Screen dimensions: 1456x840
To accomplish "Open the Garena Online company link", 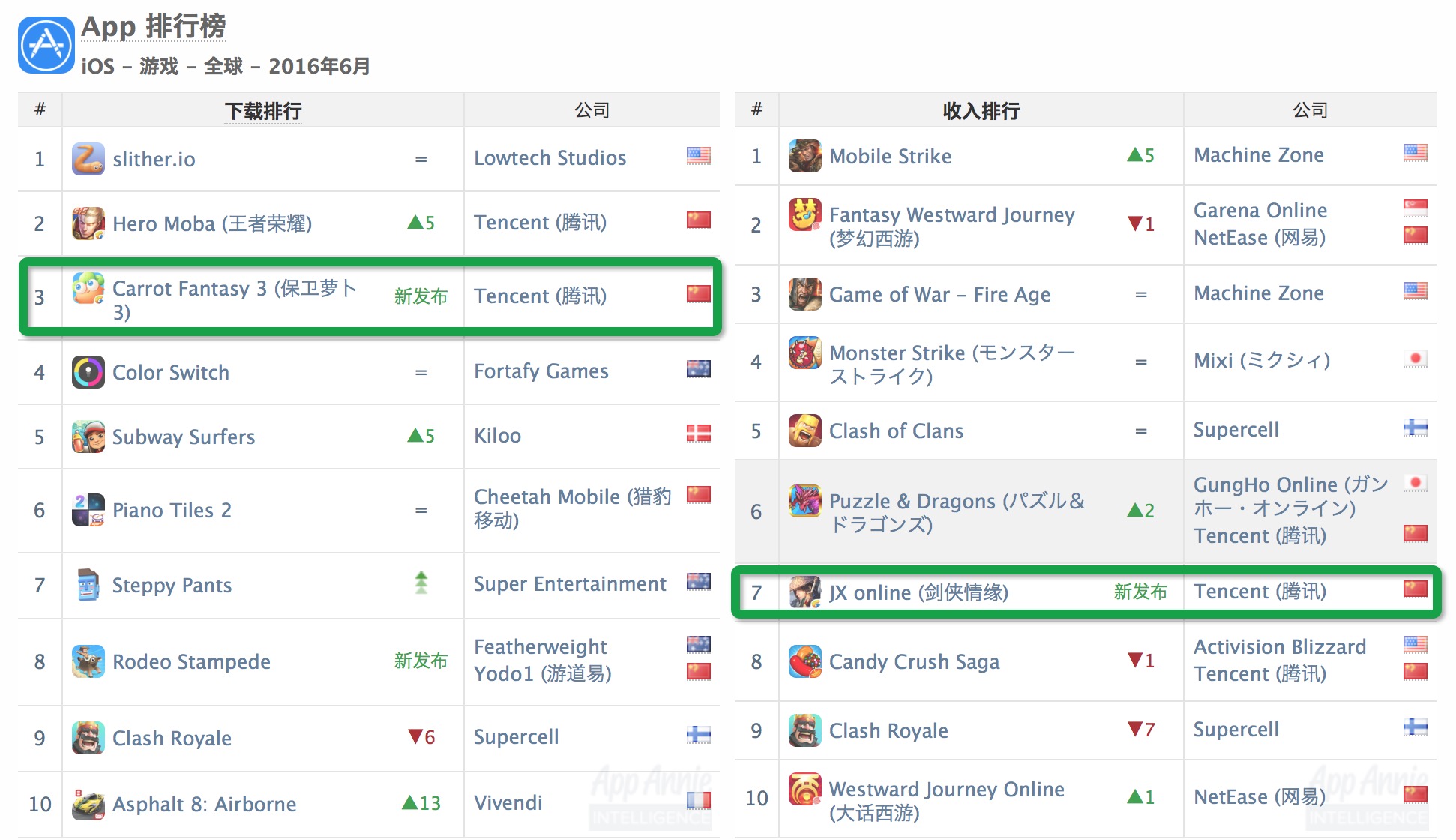I will click(1260, 210).
